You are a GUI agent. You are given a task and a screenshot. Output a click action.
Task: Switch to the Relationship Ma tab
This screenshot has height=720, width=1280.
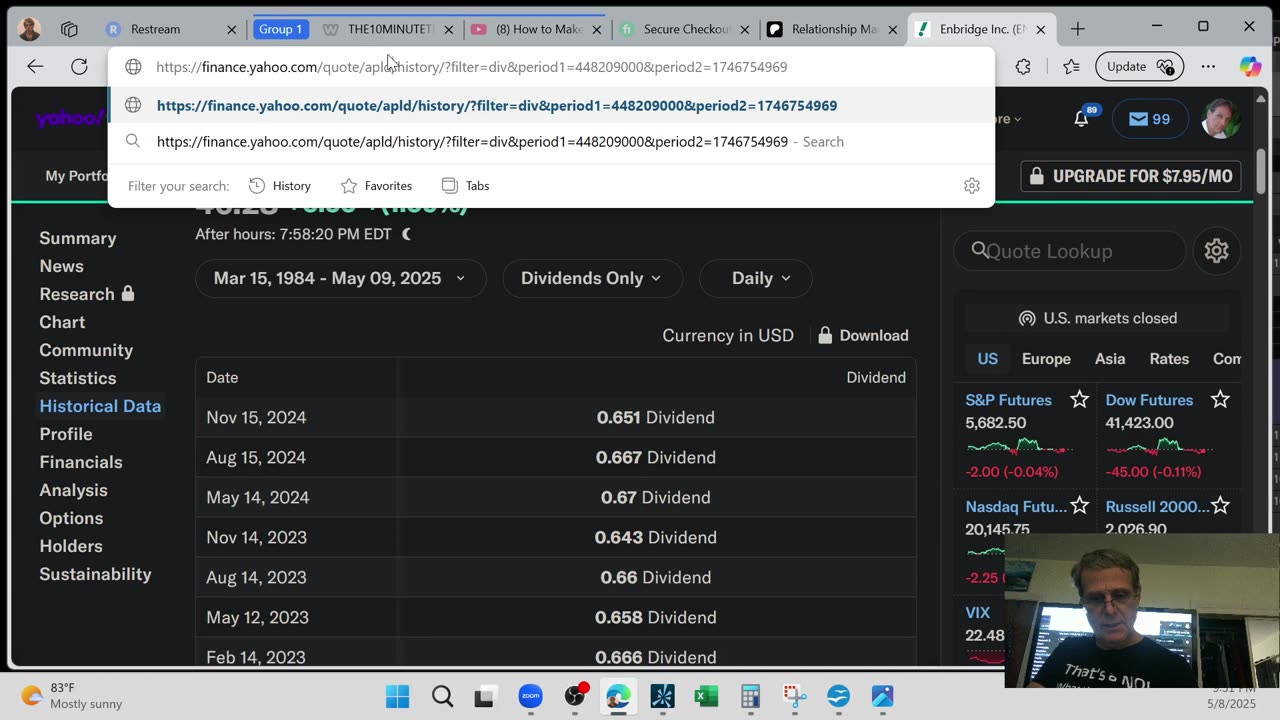(833, 29)
